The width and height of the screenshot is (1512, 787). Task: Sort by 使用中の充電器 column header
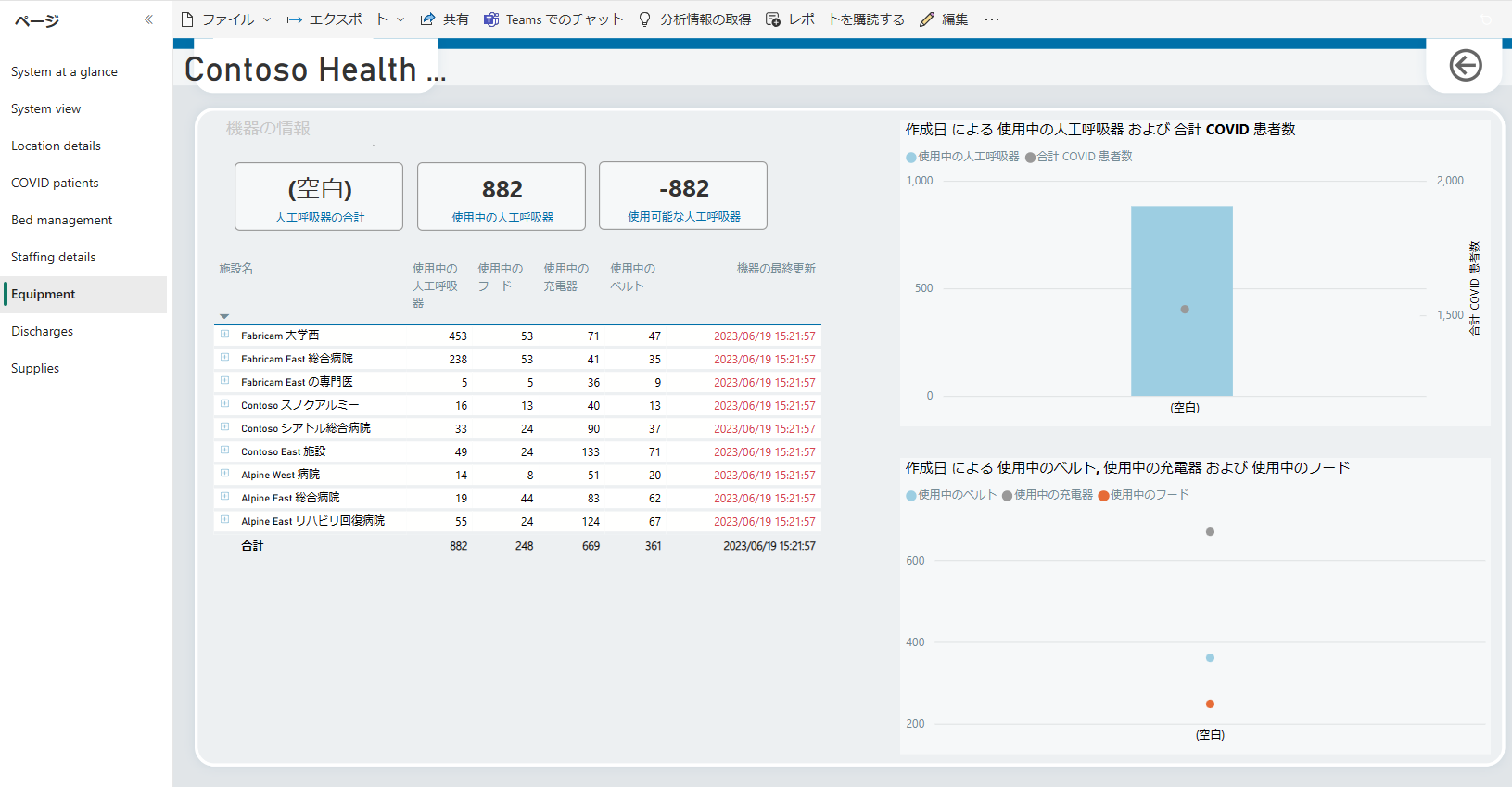(x=566, y=277)
